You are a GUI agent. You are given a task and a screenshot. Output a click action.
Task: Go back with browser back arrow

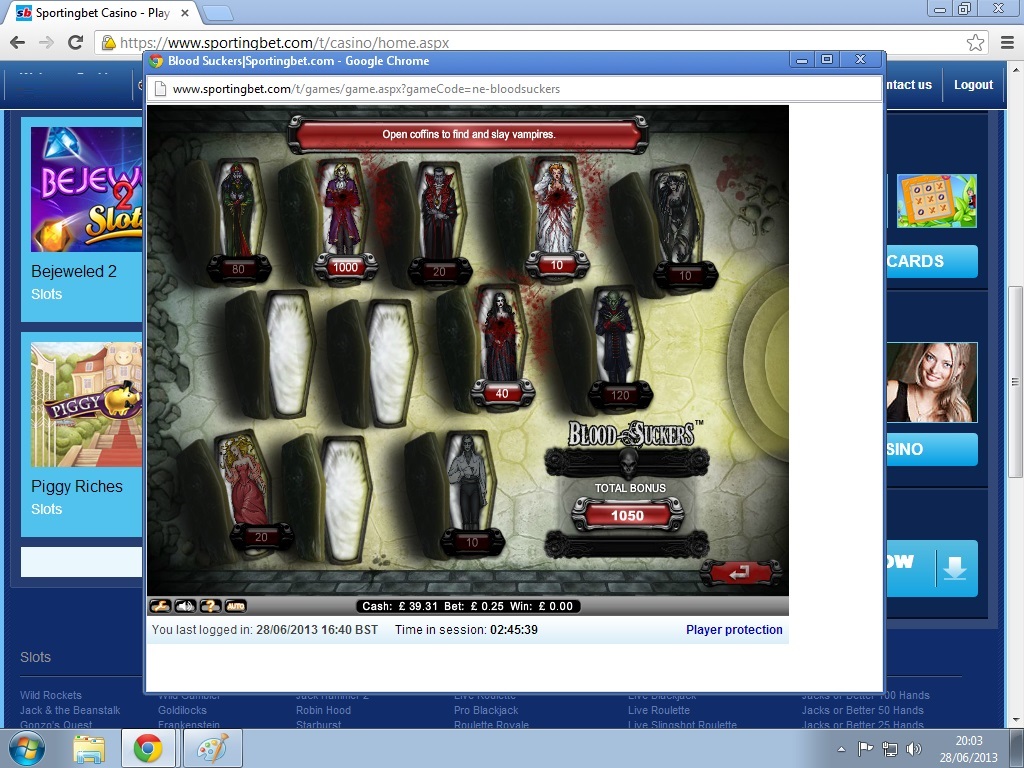[18, 43]
